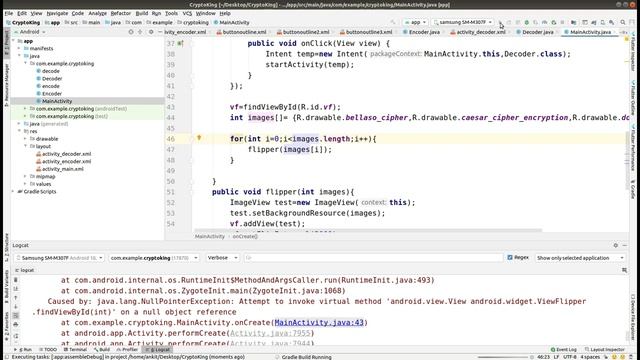This screenshot has height=360, width=640.
Task: Click the Profiler icon in top toolbar
Action: point(544,22)
